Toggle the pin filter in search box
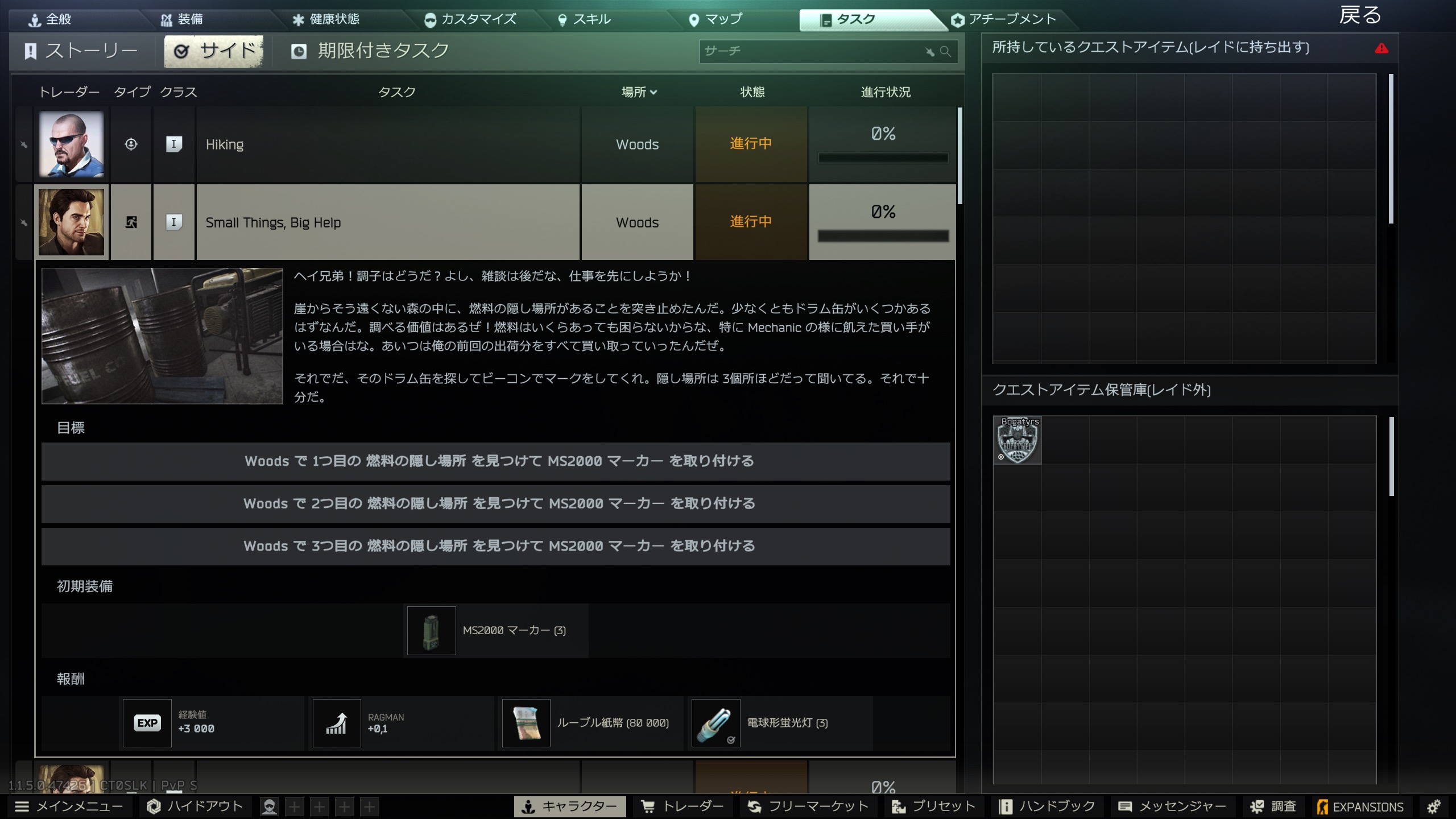The height and width of the screenshot is (819, 1456). (930, 52)
